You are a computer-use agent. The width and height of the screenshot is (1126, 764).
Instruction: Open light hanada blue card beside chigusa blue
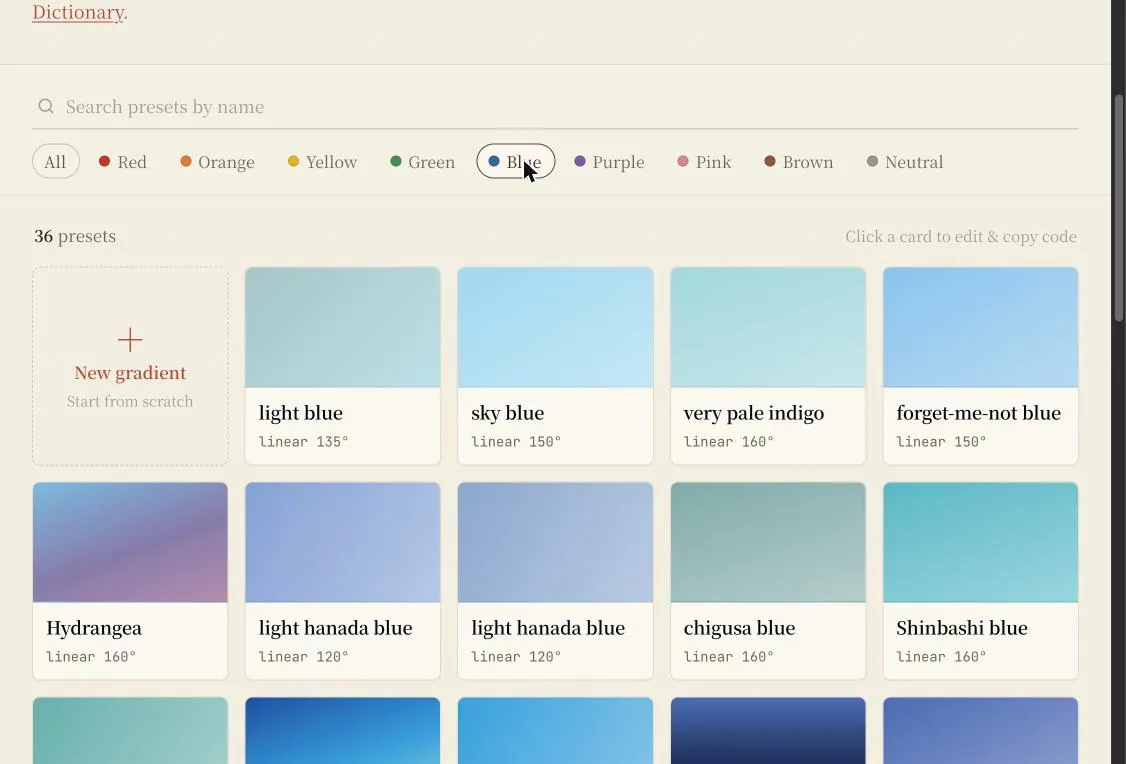click(x=555, y=580)
